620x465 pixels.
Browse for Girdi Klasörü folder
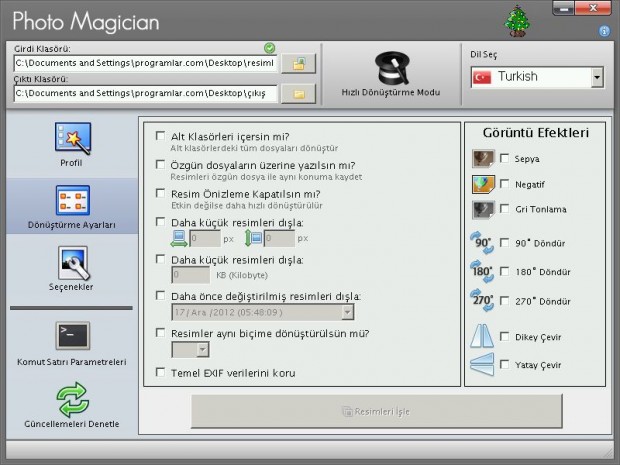point(299,63)
